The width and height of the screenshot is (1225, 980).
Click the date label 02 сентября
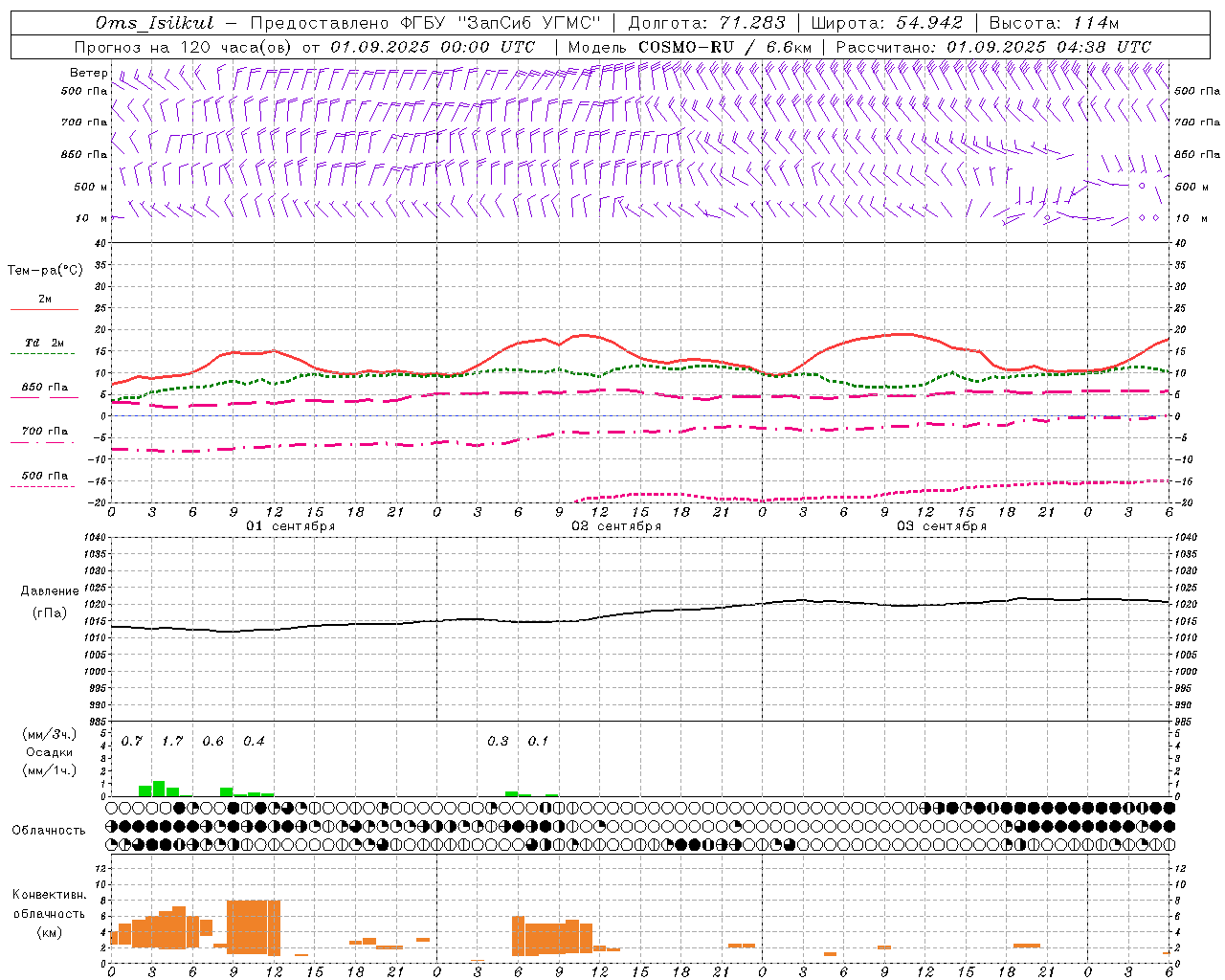pos(616,526)
